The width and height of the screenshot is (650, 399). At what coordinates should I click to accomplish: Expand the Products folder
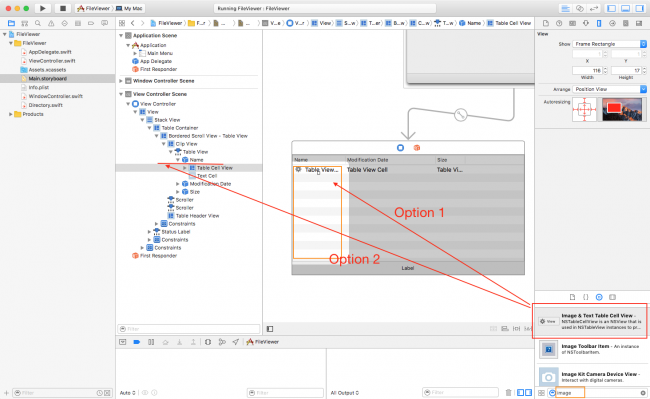(x=11, y=114)
